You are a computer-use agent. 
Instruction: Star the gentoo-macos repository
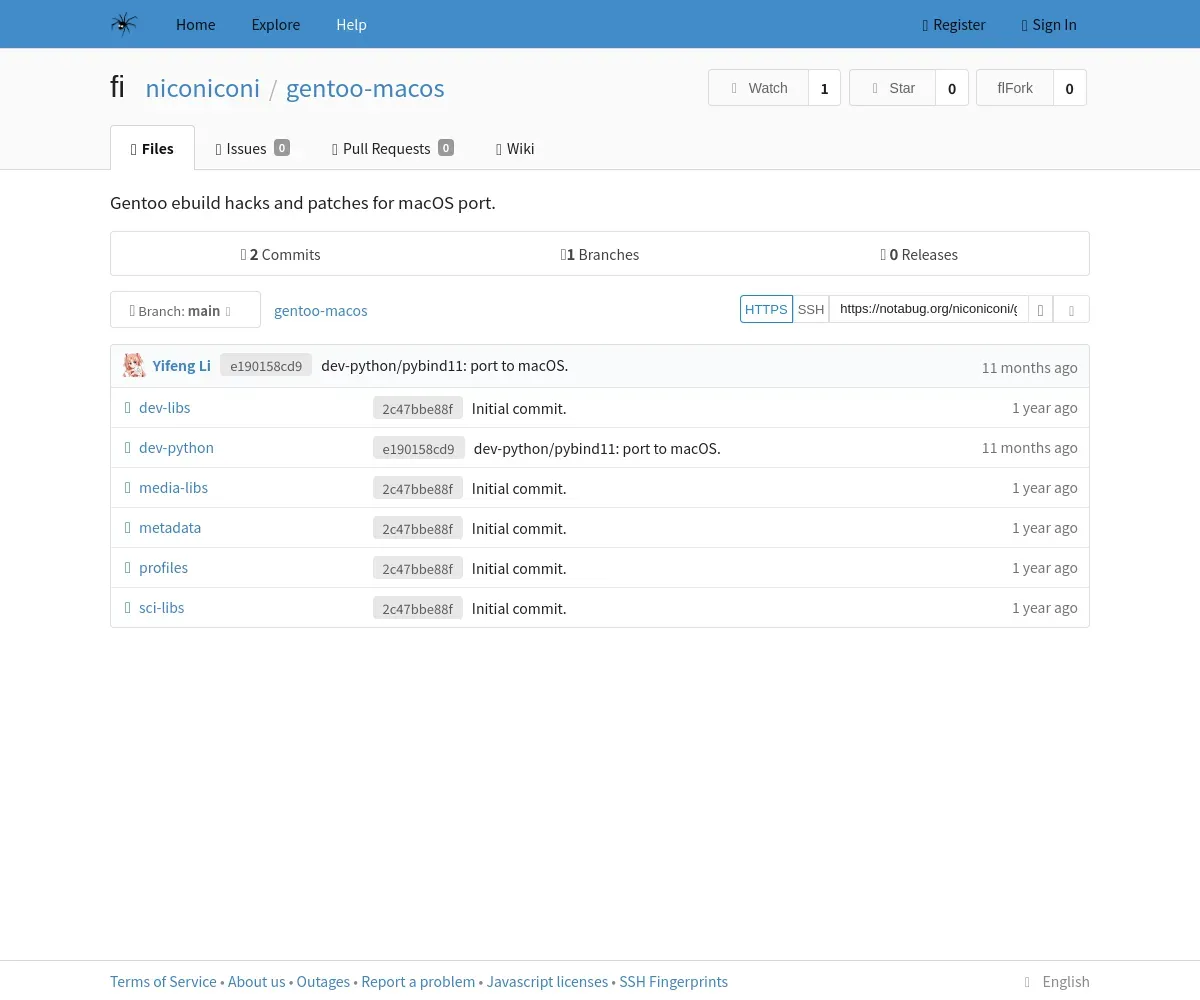[893, 88]
